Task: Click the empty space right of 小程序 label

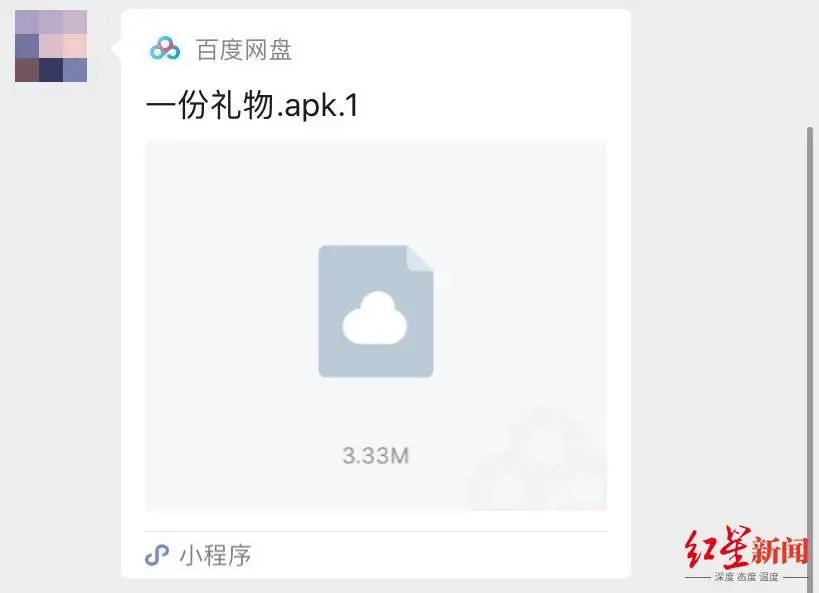Action: tap(428, 555)
